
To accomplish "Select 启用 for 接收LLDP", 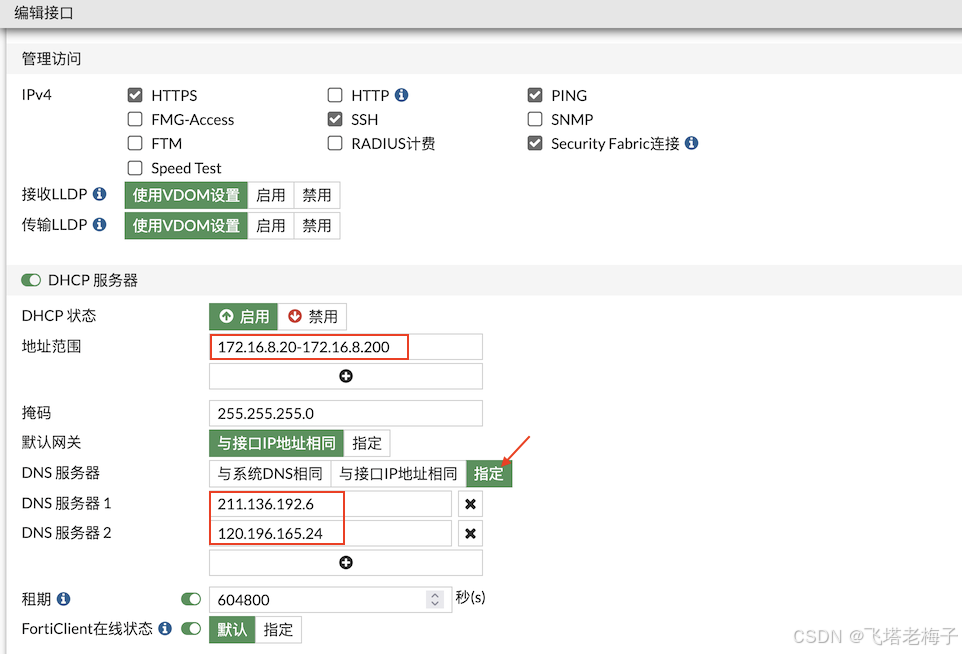I will pyautogui.click(x=271, y=195).
